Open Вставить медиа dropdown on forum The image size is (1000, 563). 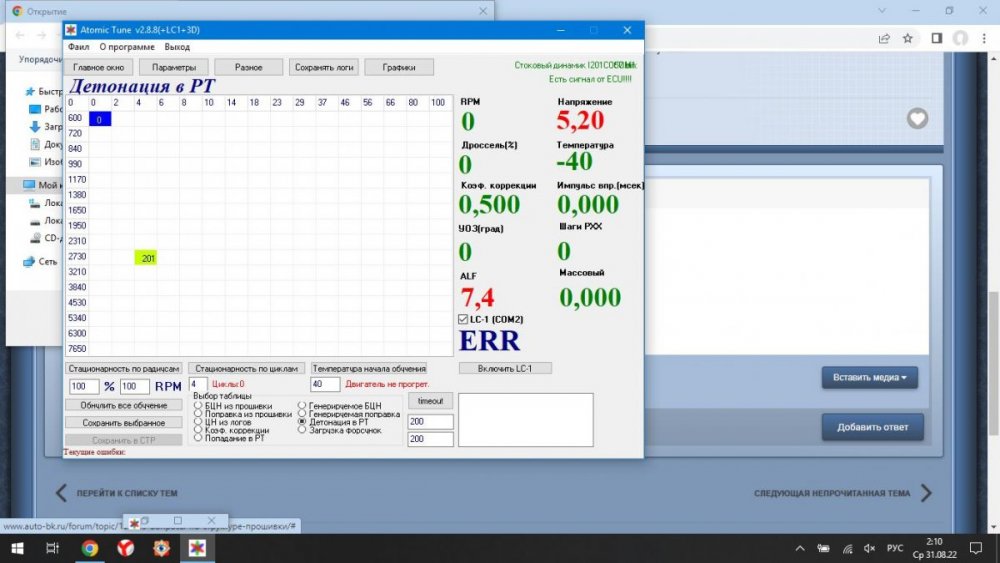(870, 377)
